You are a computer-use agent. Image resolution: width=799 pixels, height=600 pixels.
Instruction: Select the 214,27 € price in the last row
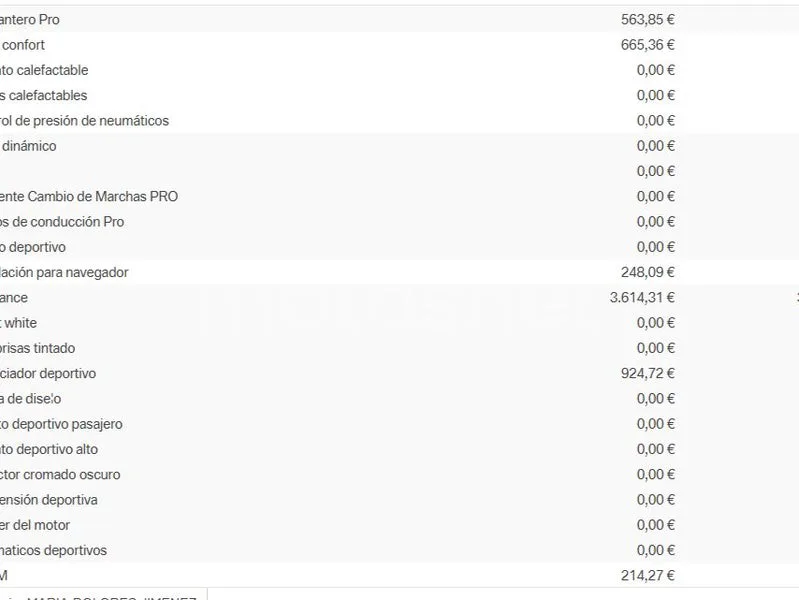tap(647, 576)
